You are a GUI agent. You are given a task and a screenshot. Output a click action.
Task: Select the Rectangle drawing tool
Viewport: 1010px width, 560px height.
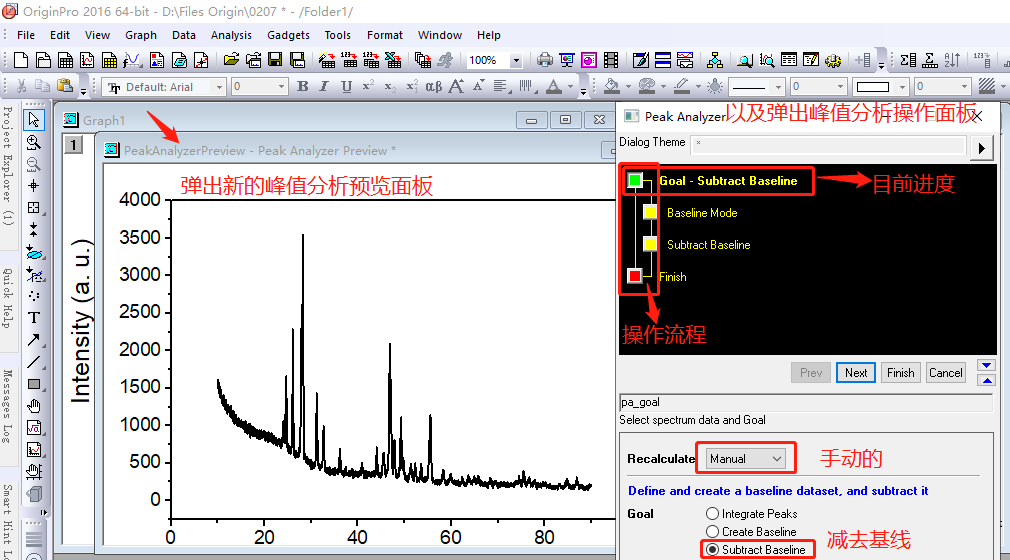tap(33, 384)
